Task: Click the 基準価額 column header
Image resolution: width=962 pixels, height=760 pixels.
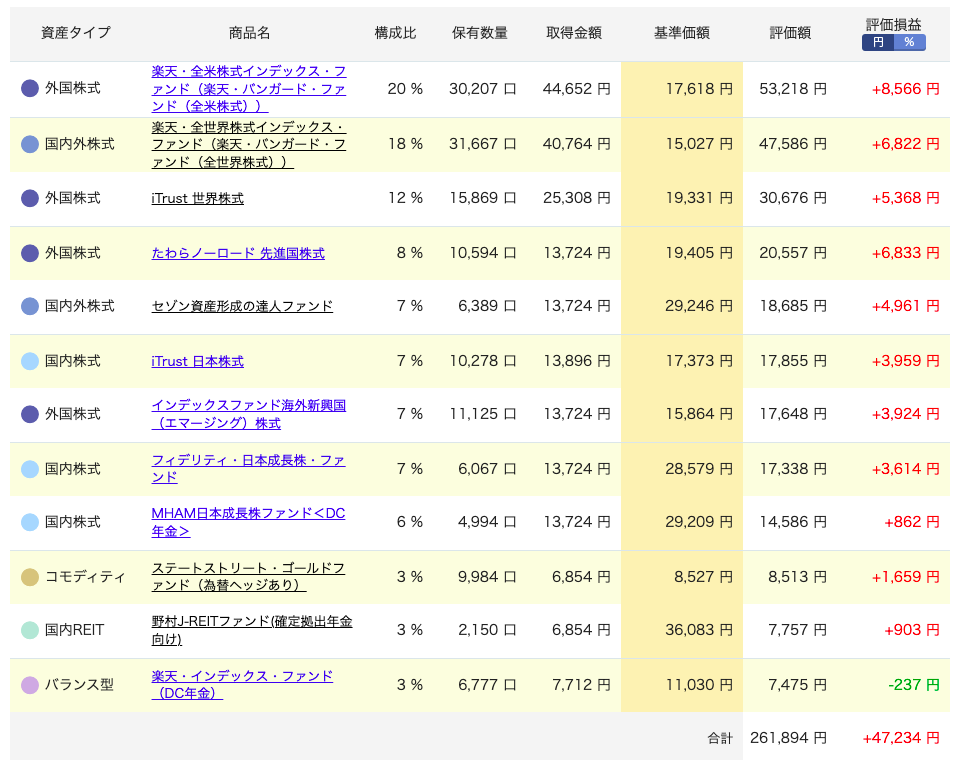Action: 682,33
